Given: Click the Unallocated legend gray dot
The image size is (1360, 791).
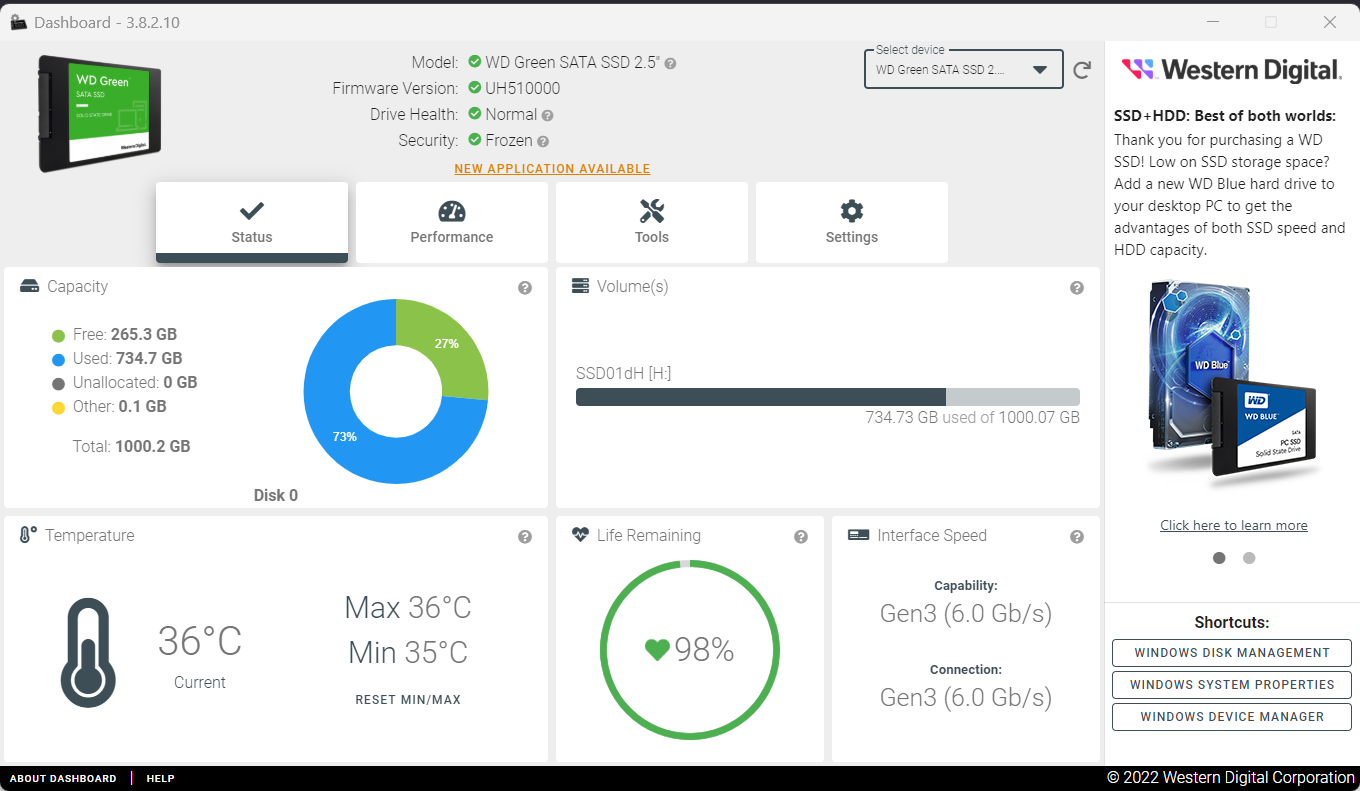Looking at the screenshot, I should coord(58,384).
